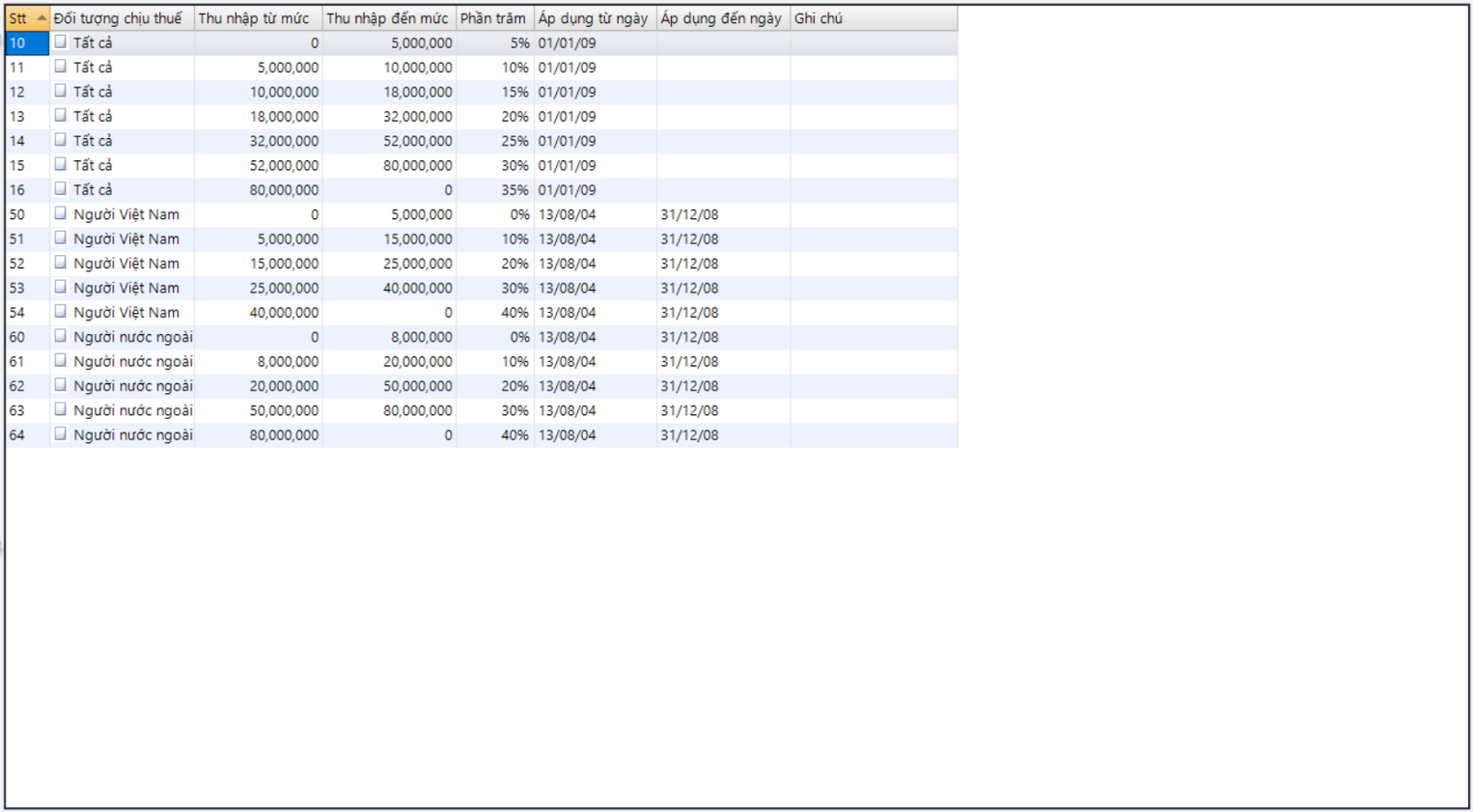Select the highlighted Stt cell 10

pos(27,43)
